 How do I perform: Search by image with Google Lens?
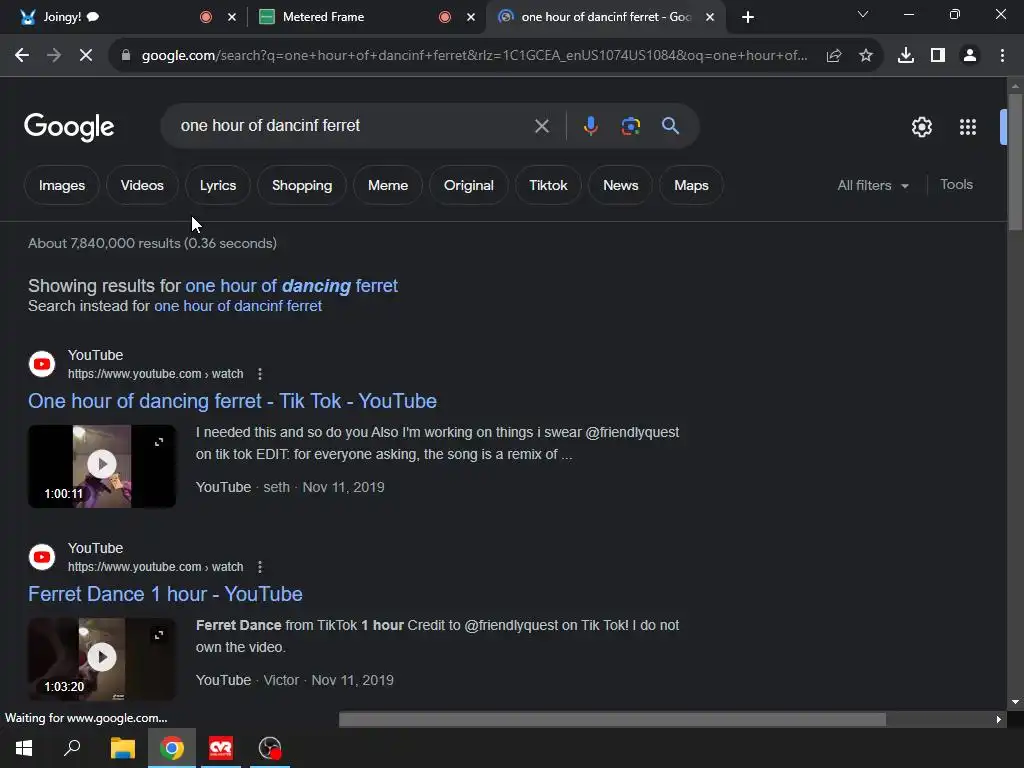[x=631, y=126]
